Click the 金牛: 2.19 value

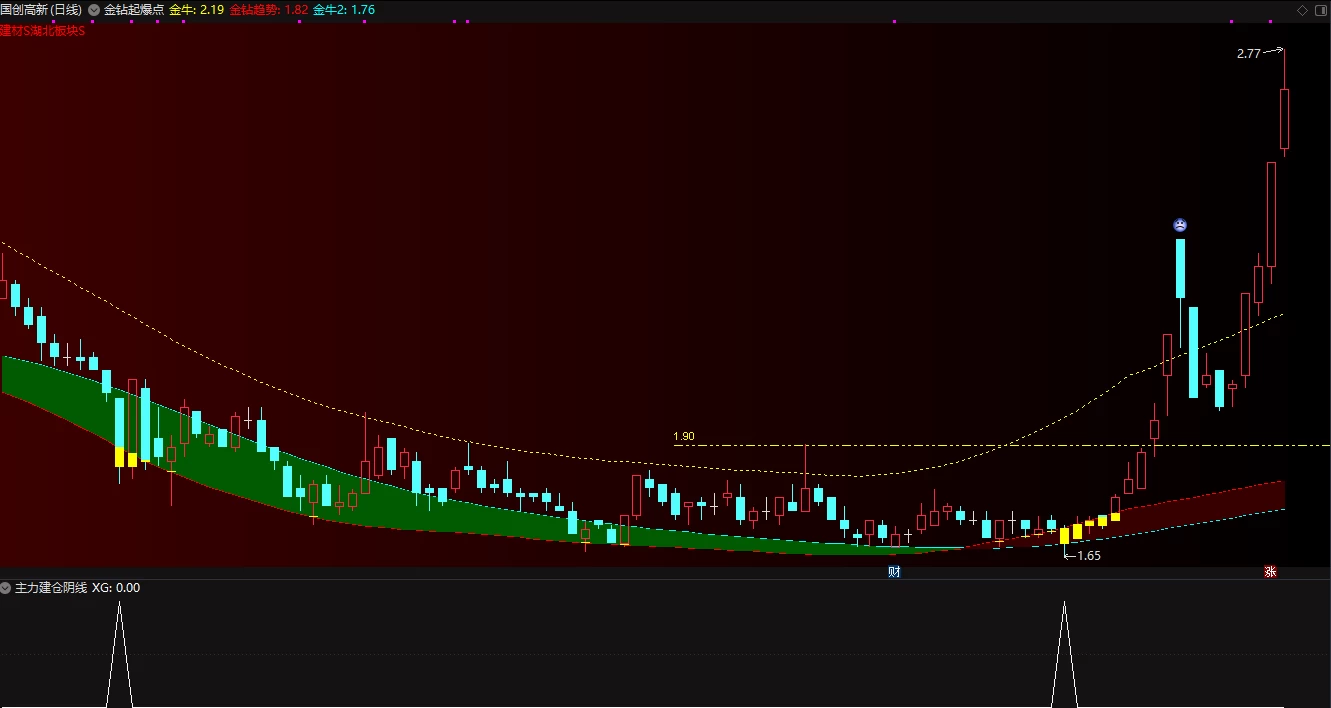click(196, 9)
